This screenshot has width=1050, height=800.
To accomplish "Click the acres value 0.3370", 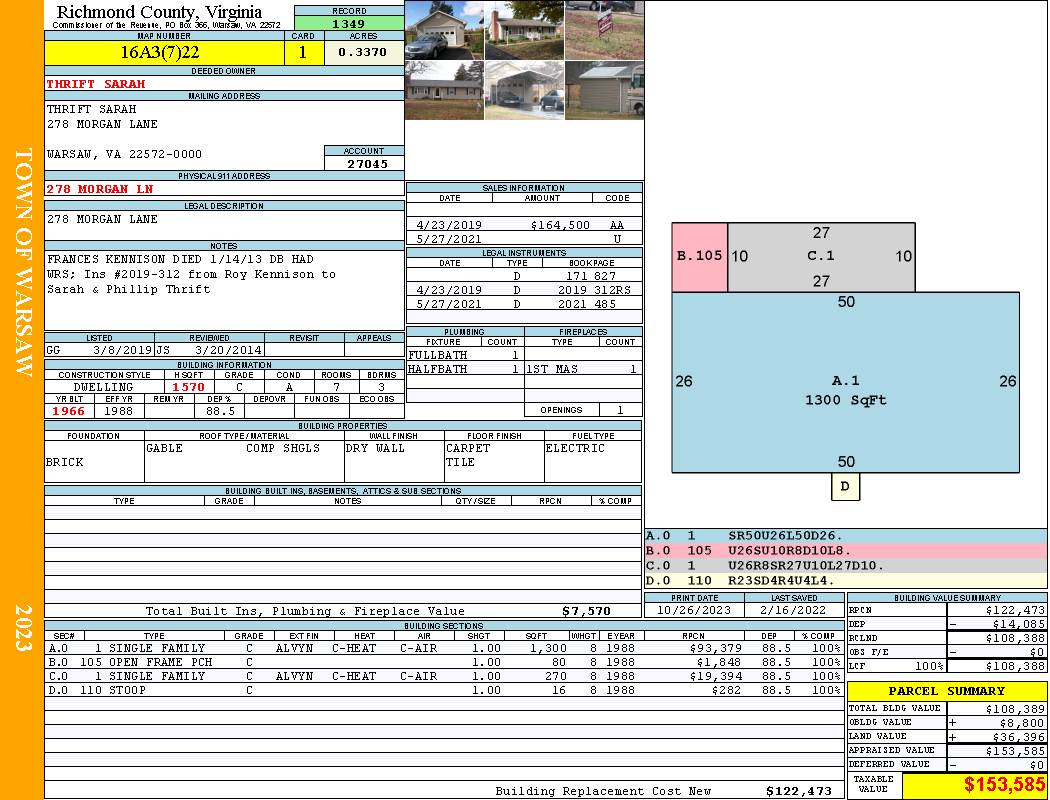I will pyautogui.click(x=363, y=52).
